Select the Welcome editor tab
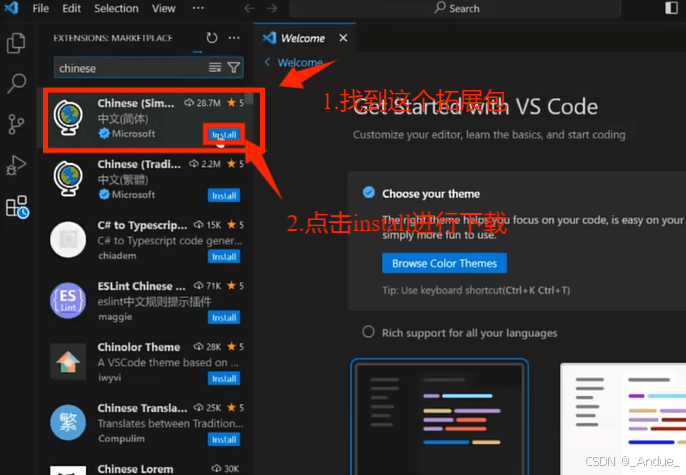 point(302,38)
